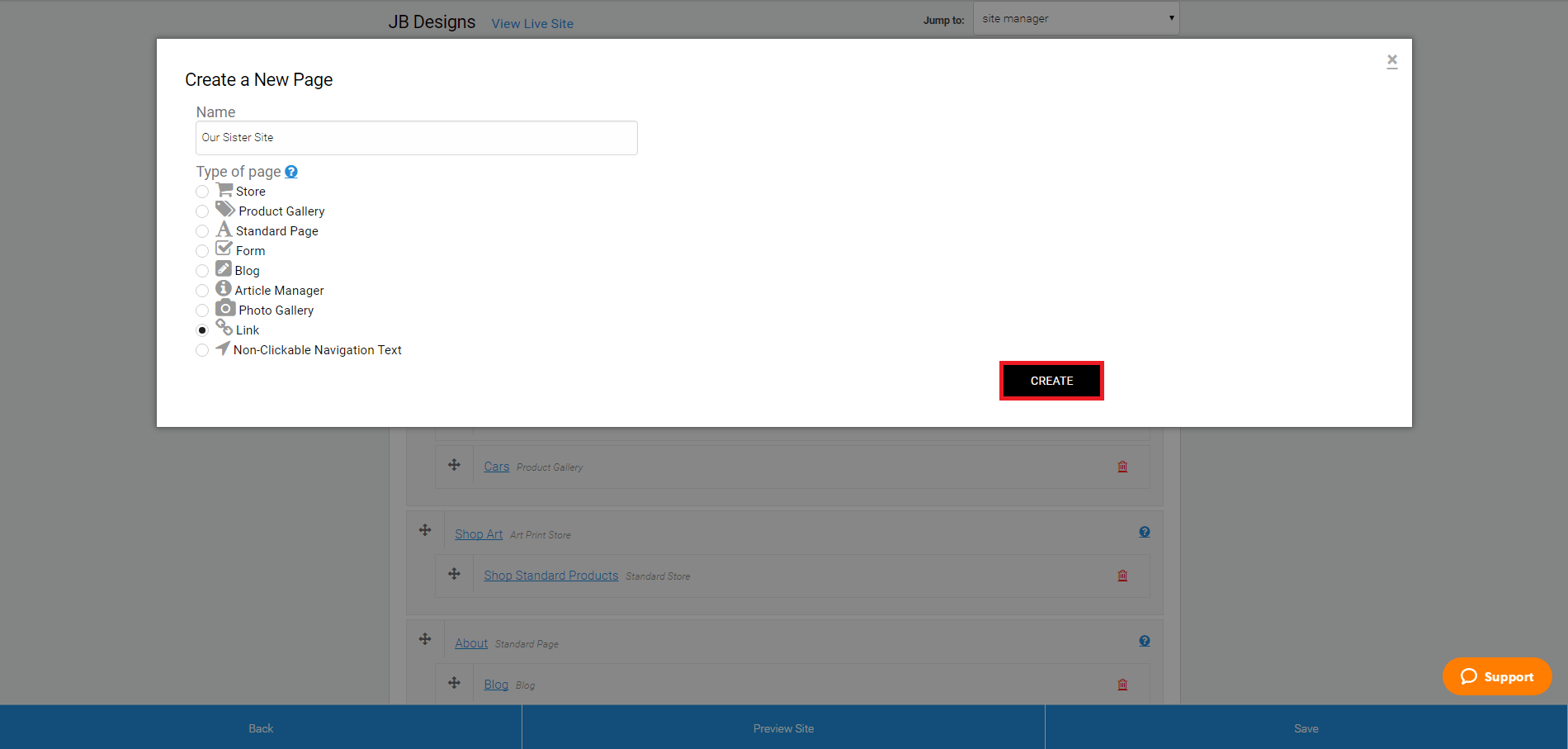The height and width of the screenshot is (749, 1568).
Task: Click the move handle for Cars row
Action: tap(454, 465)
